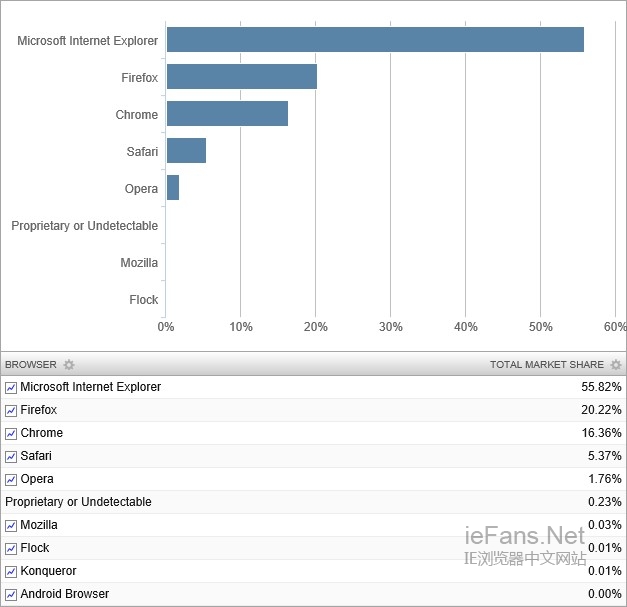Toggle trend icon for Konqueror row
The width and height of the screenshot is (627, 607).
(11, 571)
